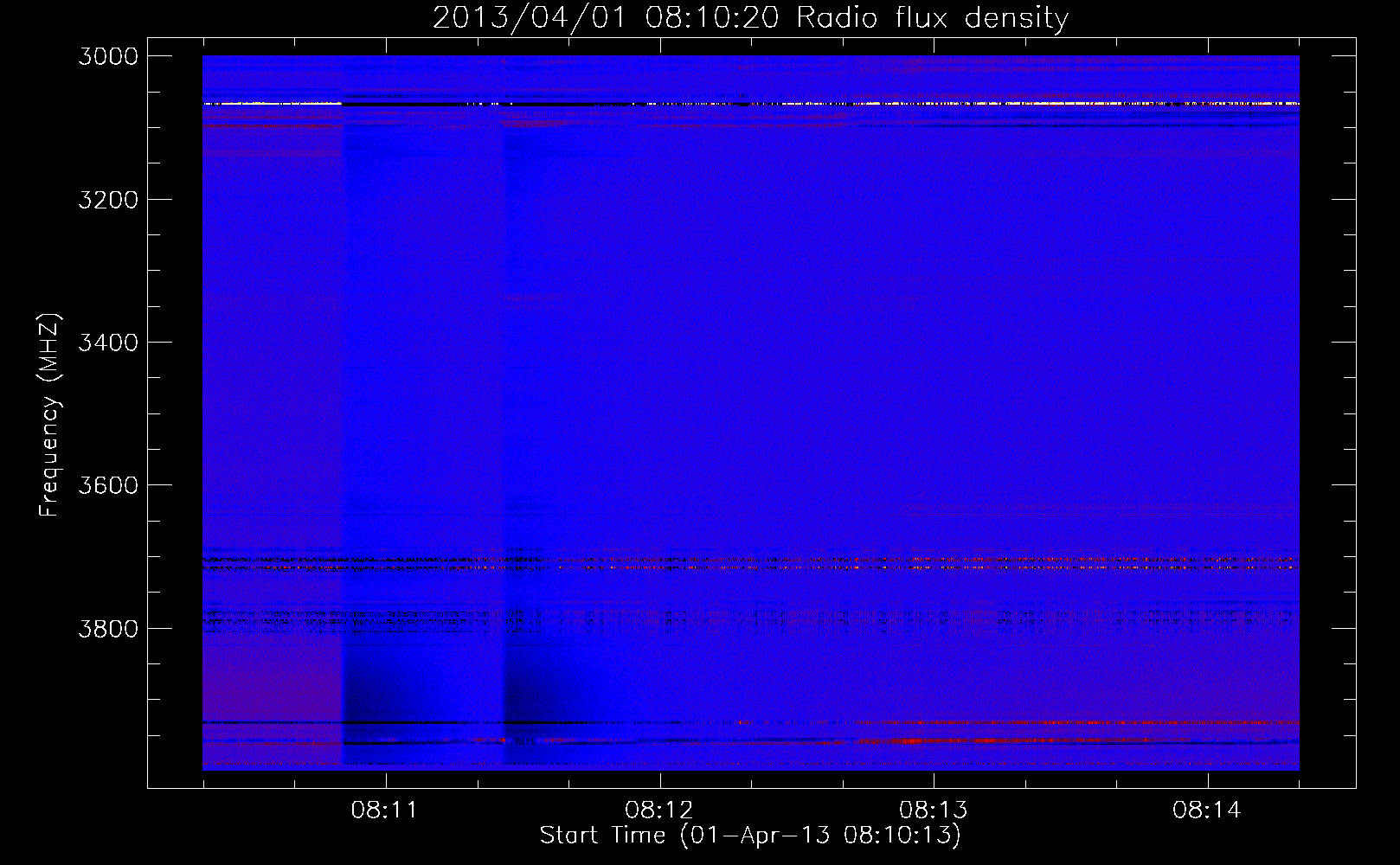Click the 3200 frequency axis label
The image size is (1400, 865).
[x=108, y=200]
